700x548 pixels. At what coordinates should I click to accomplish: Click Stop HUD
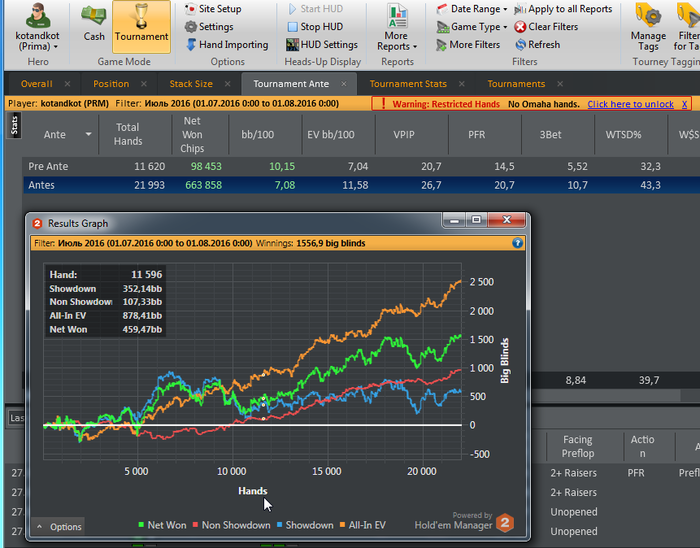(x=315, y=27)
